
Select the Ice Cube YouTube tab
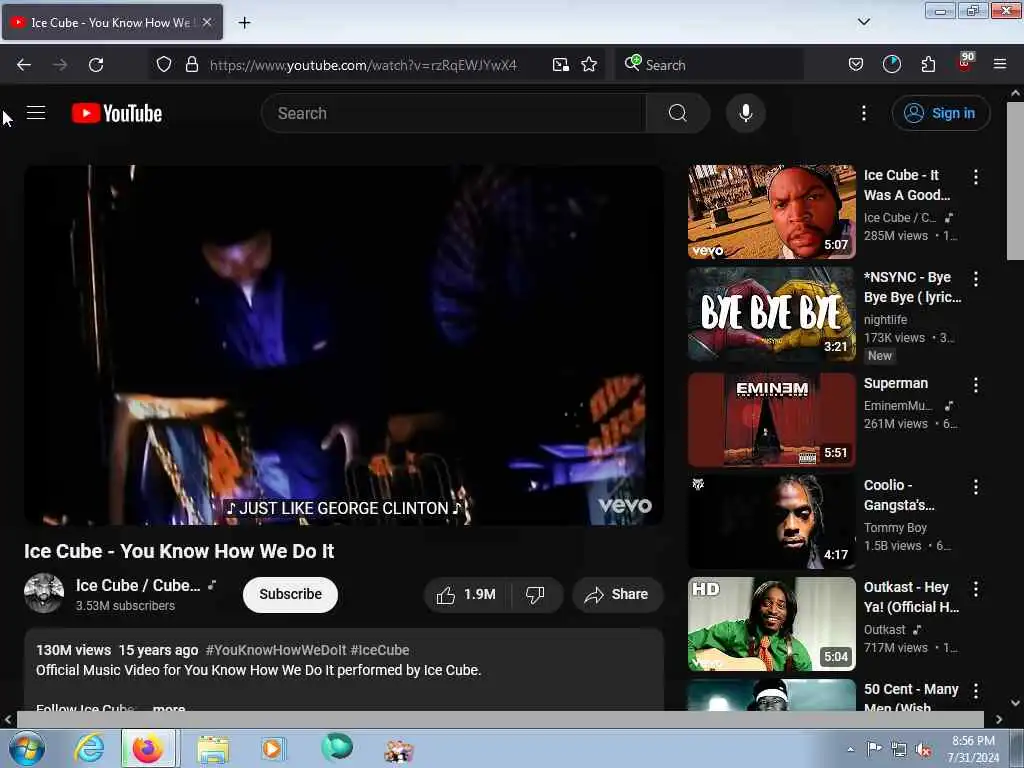(112, 22)
